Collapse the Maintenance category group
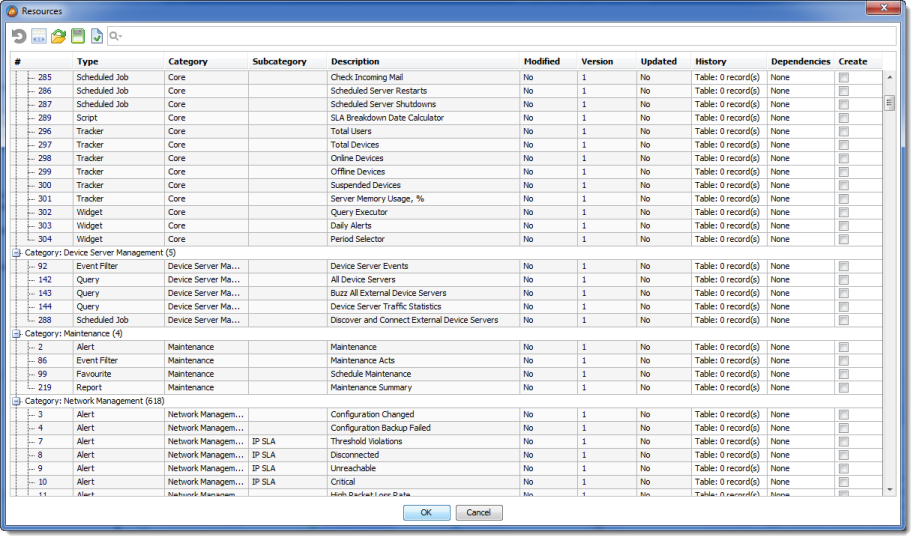Screen dimensions: 916x541 point(16,334)
